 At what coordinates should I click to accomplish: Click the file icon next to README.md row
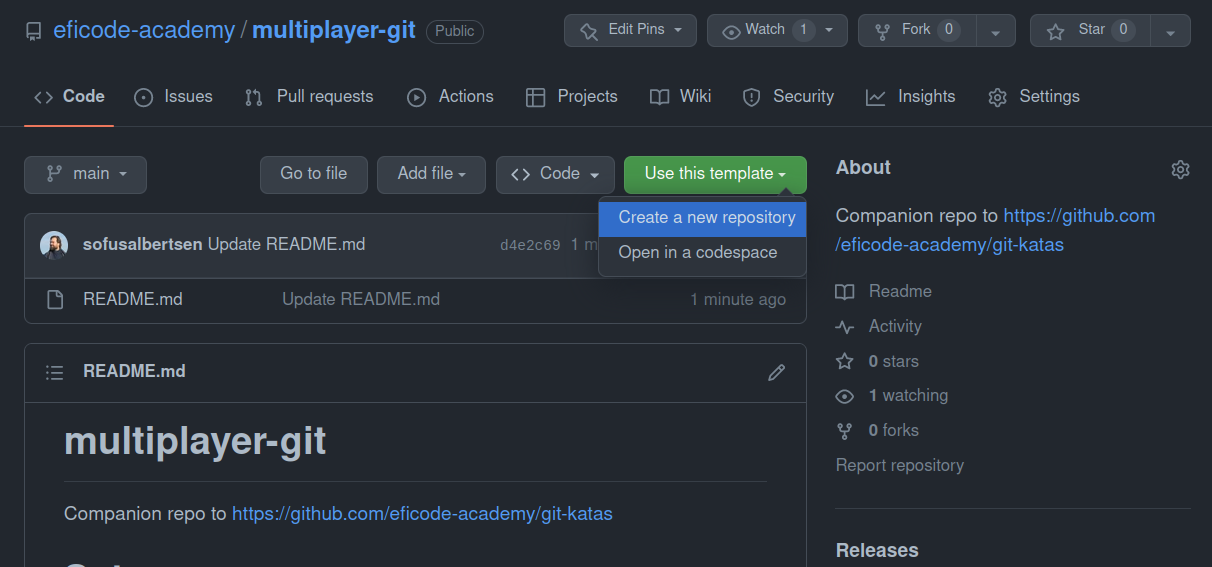pos(55,299)
